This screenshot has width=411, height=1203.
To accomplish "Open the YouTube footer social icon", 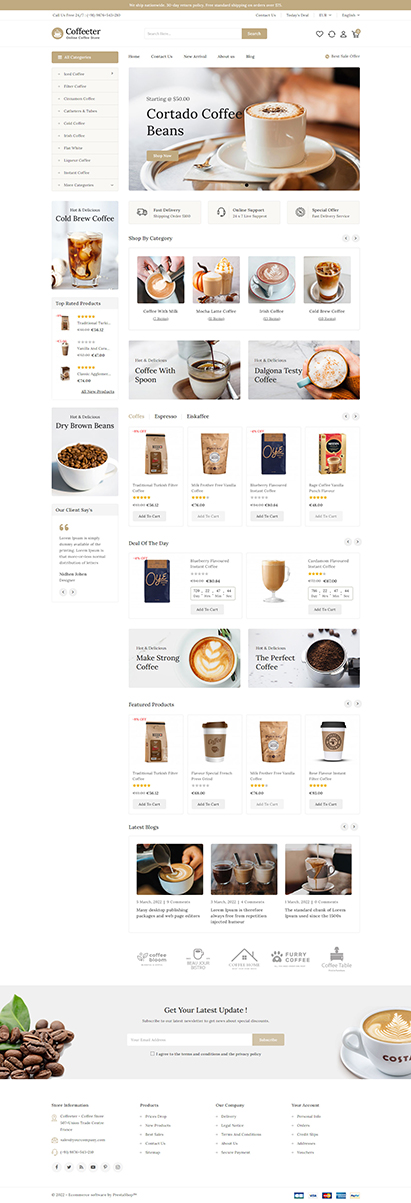I will pyautogui.click(x=93, y=1167).
